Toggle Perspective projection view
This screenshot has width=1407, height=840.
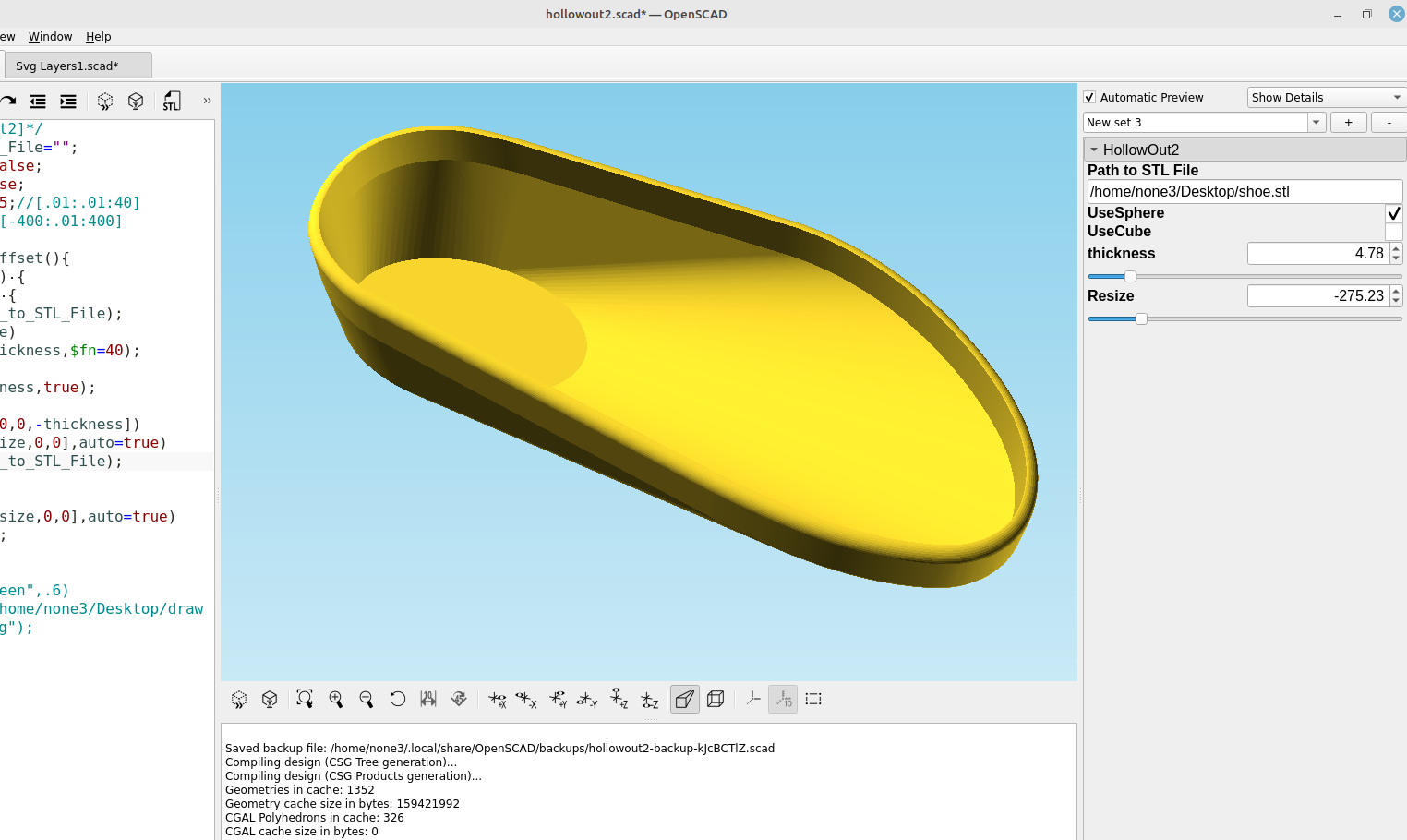pyautogui.click(x=684, y=699)
